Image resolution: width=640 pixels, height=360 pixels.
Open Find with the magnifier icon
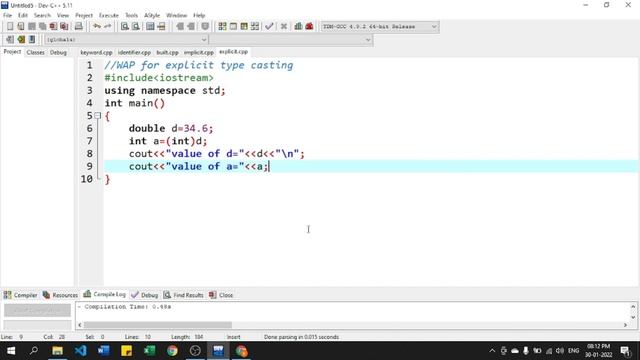(124, 27)
